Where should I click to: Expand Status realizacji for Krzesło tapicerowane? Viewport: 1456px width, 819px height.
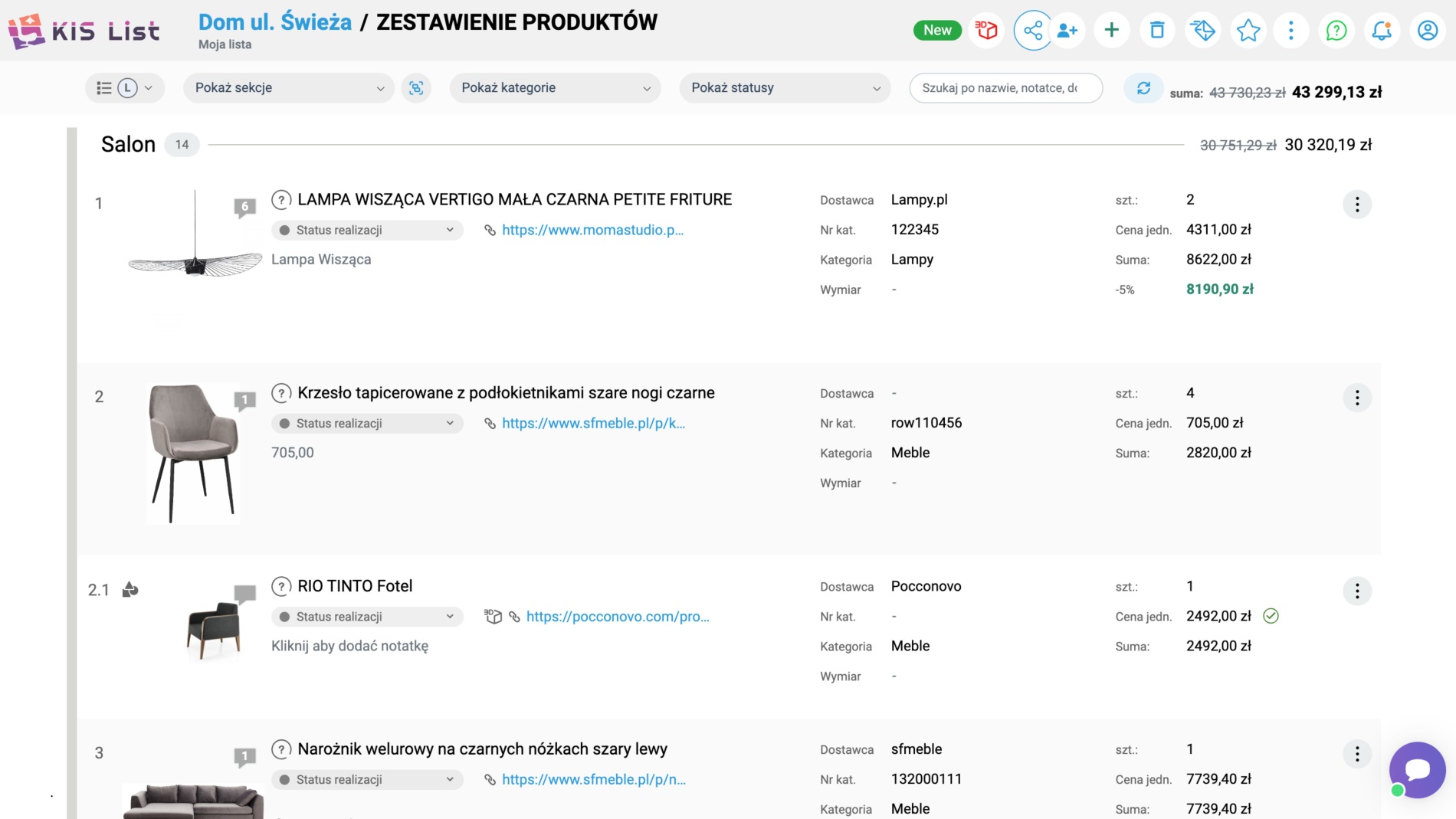pyautogui.click(x=367, y=424)
